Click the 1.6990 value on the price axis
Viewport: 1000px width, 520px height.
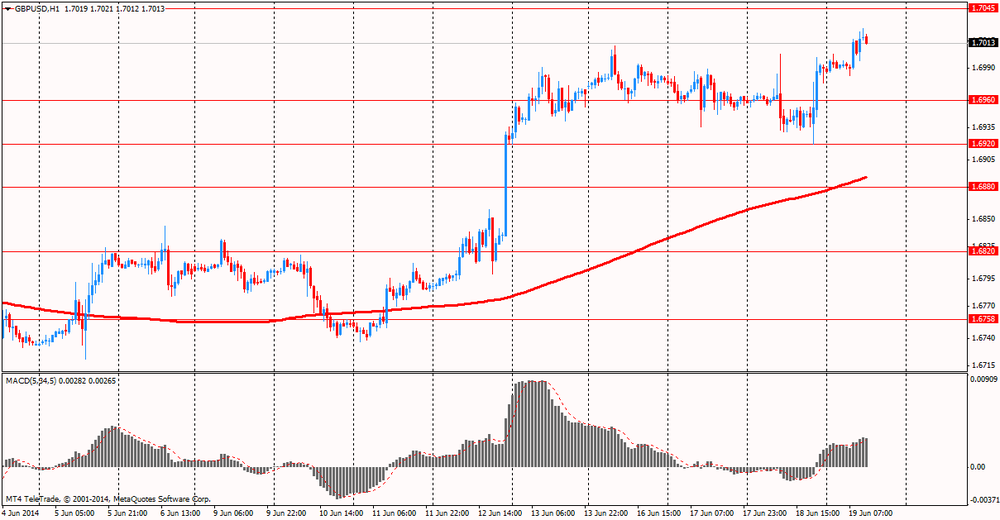[983, 68]
